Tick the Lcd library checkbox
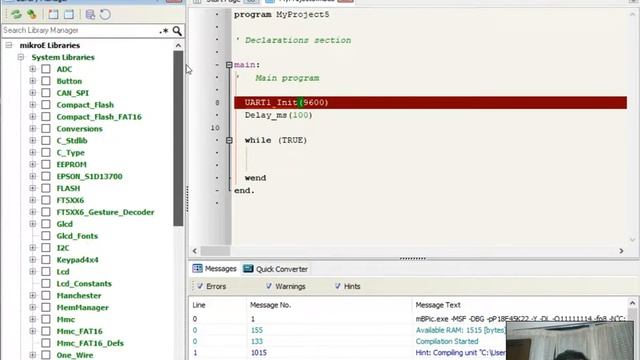The height and width of the screenshot is (360, 640). click(x=46, y=271)
